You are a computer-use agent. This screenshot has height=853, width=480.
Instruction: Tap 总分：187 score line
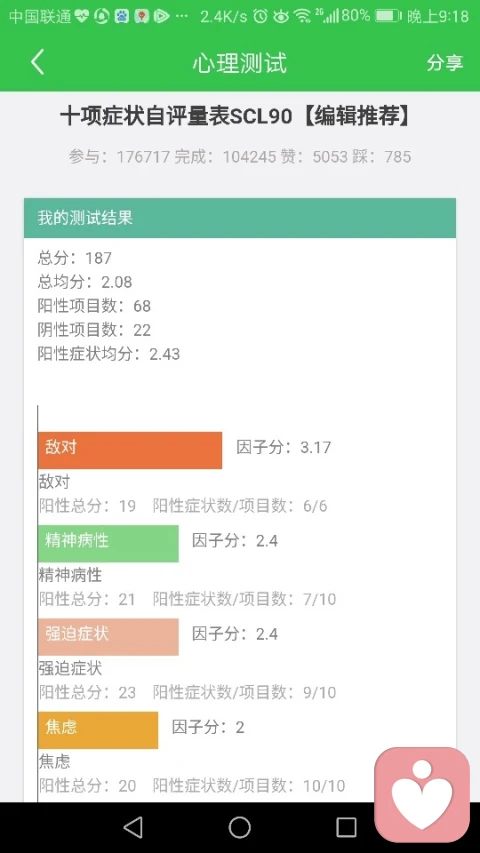75,257
